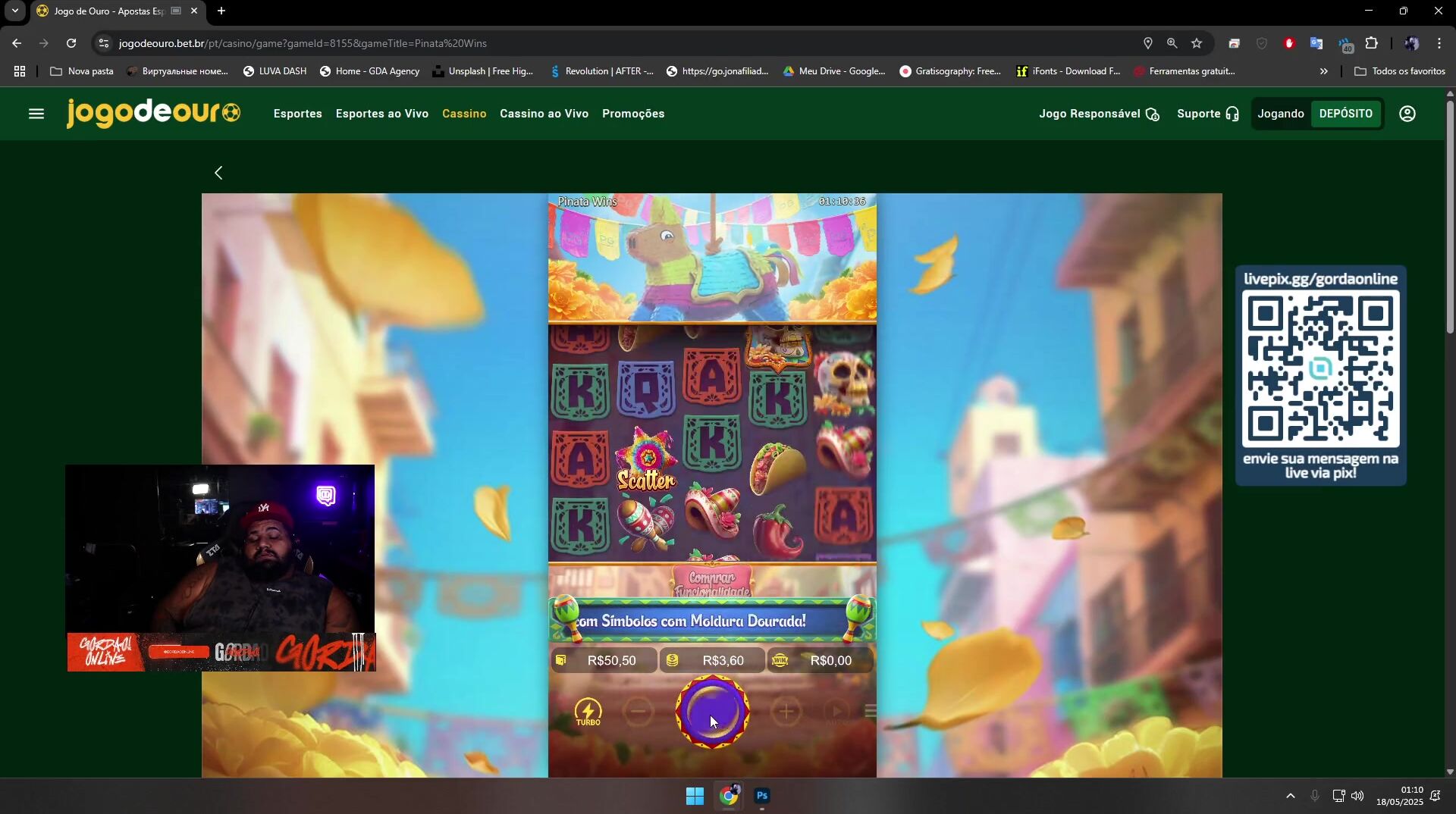Show hidden system tray icons

pos(1290,796)
